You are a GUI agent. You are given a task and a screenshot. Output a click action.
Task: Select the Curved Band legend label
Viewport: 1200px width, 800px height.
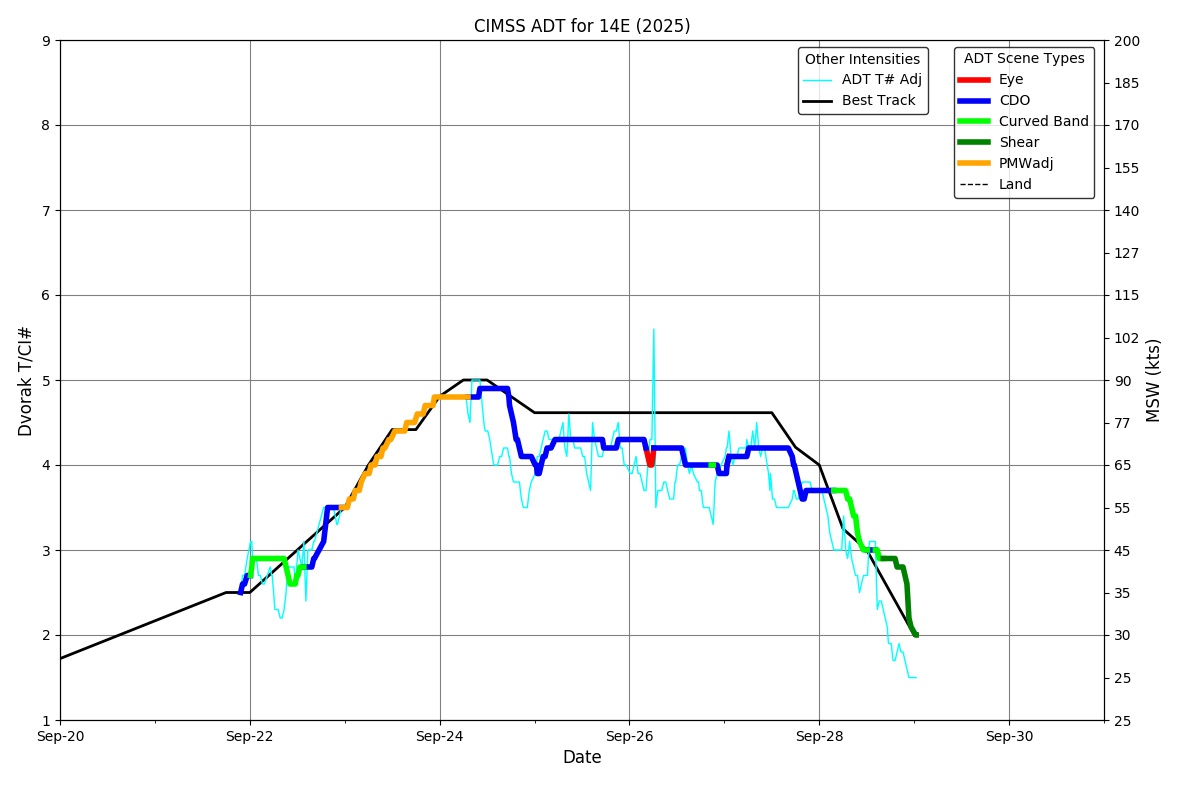coord(1043,122)
